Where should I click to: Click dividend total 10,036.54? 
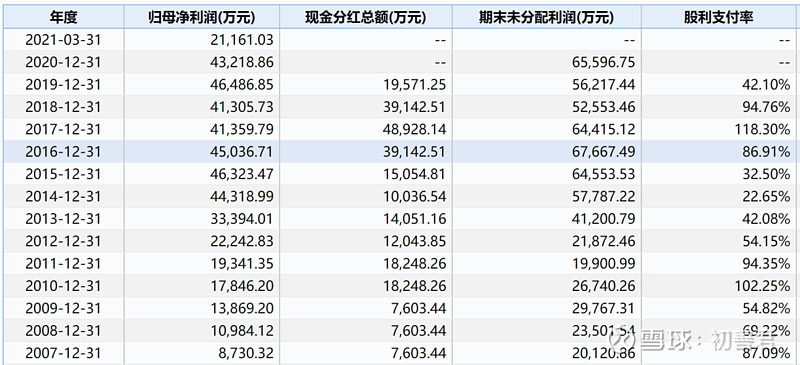point(414,197)
